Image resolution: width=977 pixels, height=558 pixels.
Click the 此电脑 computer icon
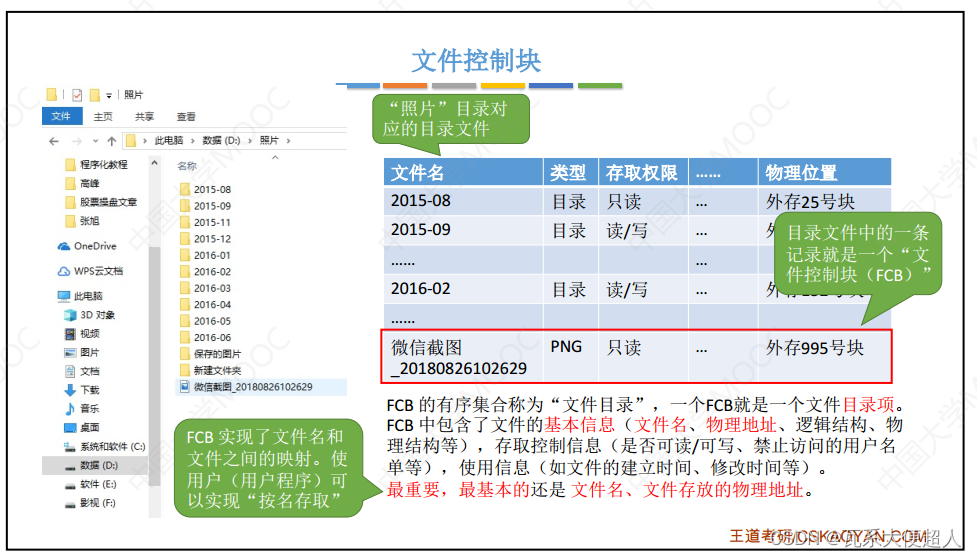coord(64,296)
